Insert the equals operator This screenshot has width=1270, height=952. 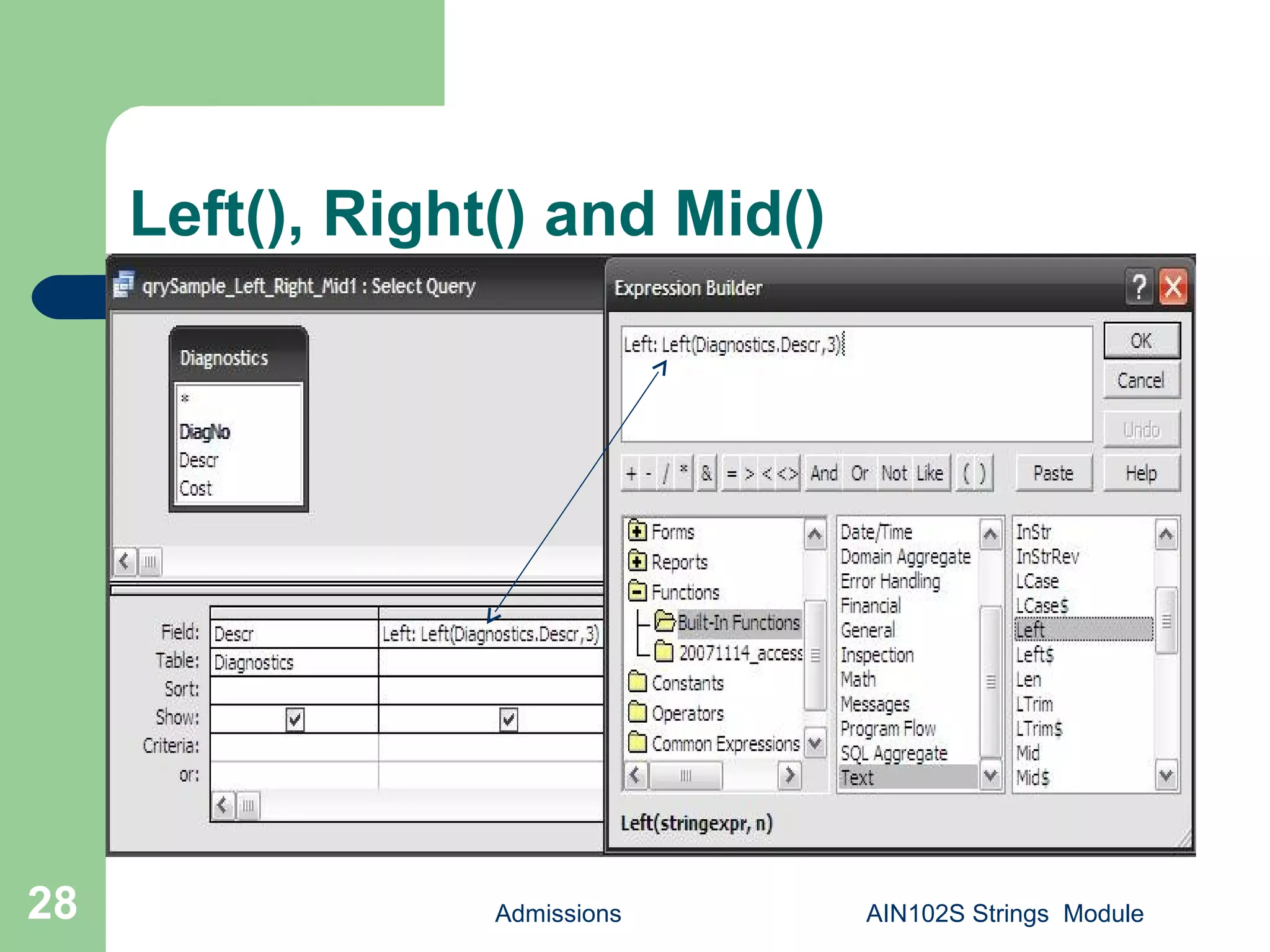(x=732, y=474)
